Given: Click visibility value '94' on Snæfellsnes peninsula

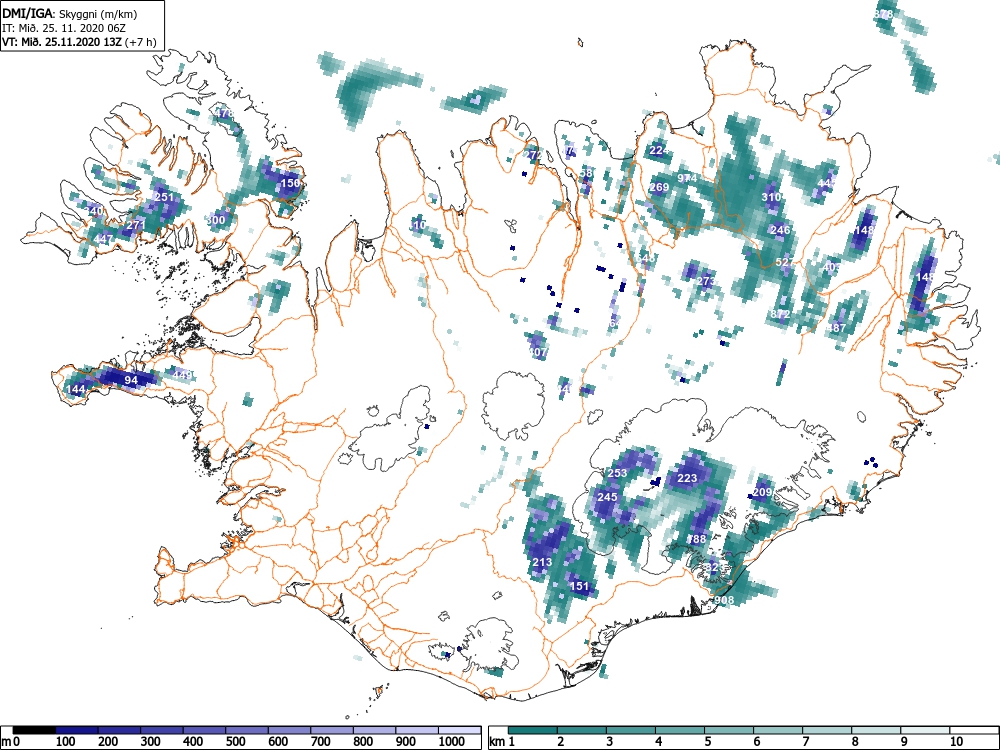Looking at the screenshot, I should click(x=131, y=380).
